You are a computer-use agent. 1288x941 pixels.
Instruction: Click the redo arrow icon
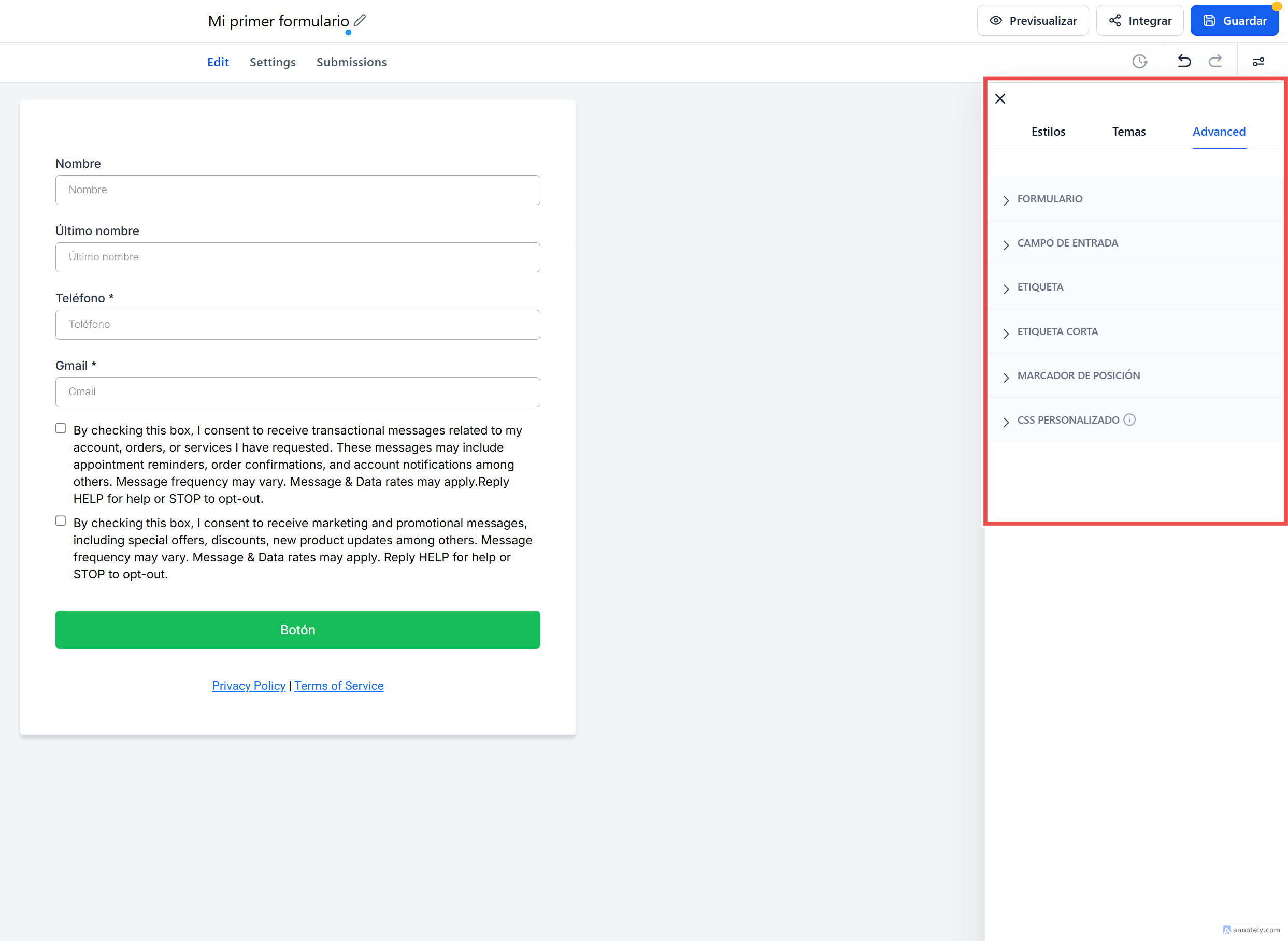1215,62
